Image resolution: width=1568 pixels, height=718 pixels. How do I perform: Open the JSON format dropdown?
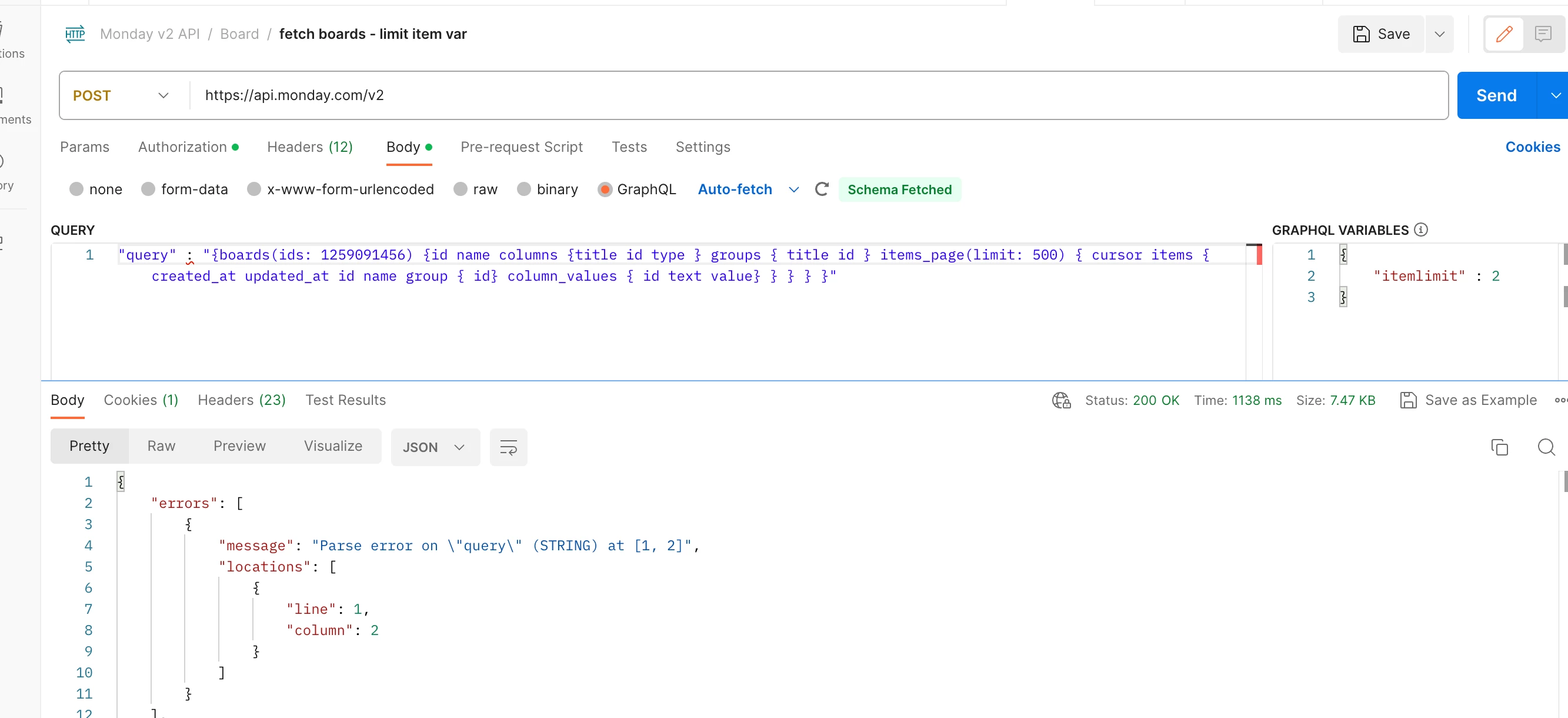(x=435, y=448)
